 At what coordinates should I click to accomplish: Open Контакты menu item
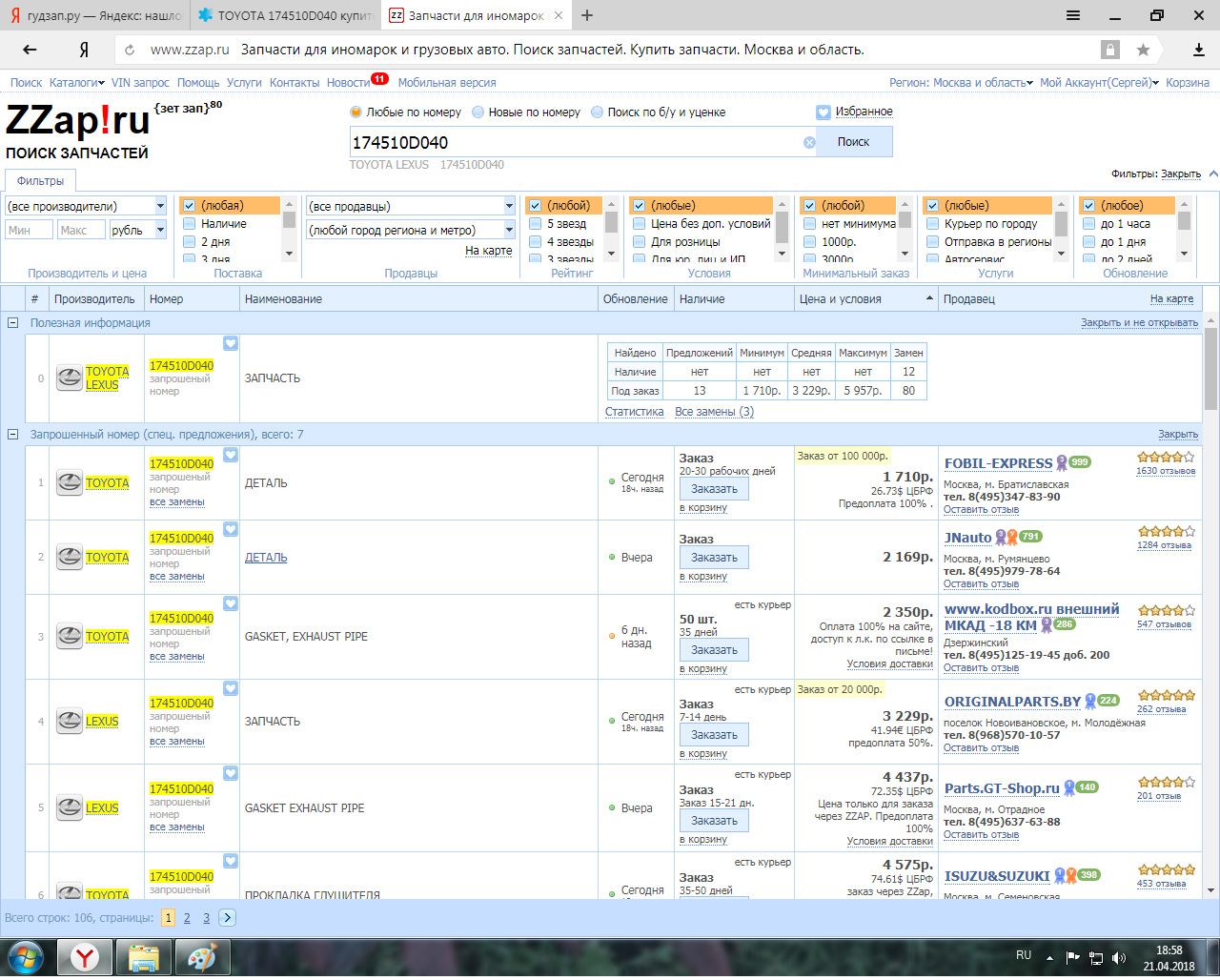(x=295, y=83)
